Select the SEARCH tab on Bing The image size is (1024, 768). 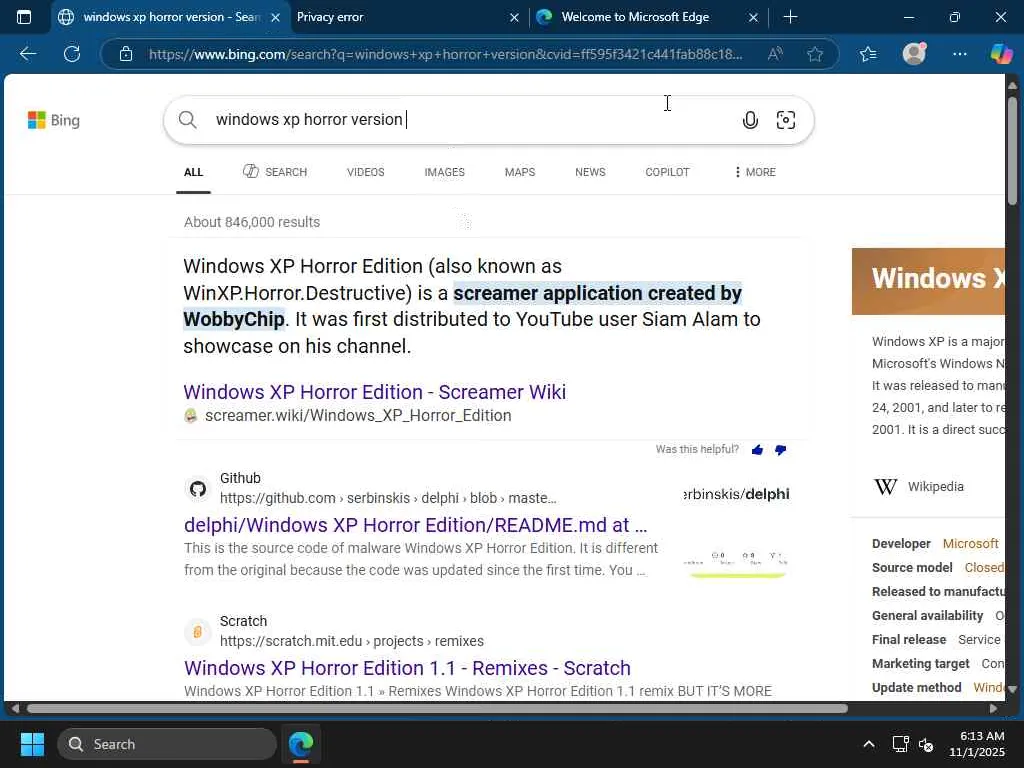point(275,172)
